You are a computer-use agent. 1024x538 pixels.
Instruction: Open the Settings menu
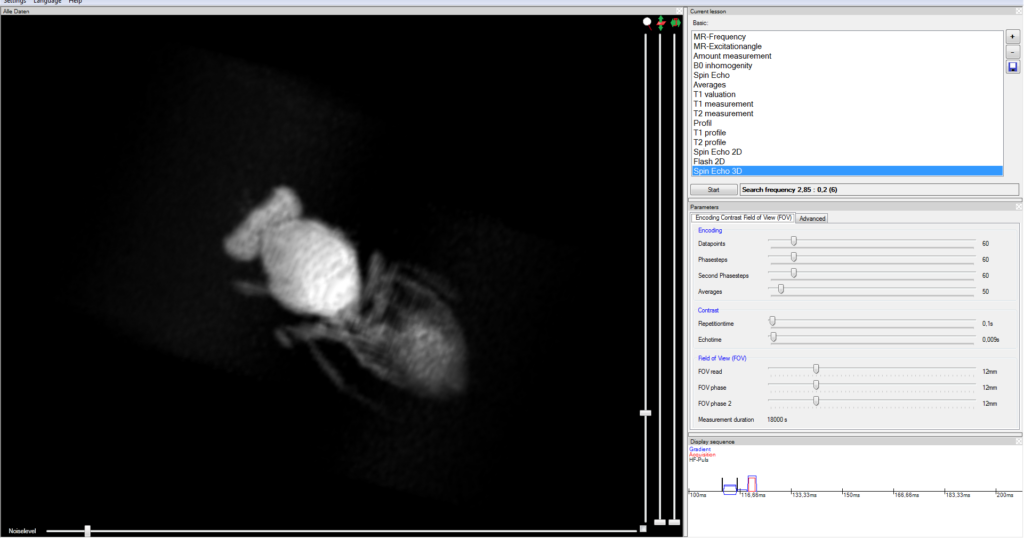14,3
